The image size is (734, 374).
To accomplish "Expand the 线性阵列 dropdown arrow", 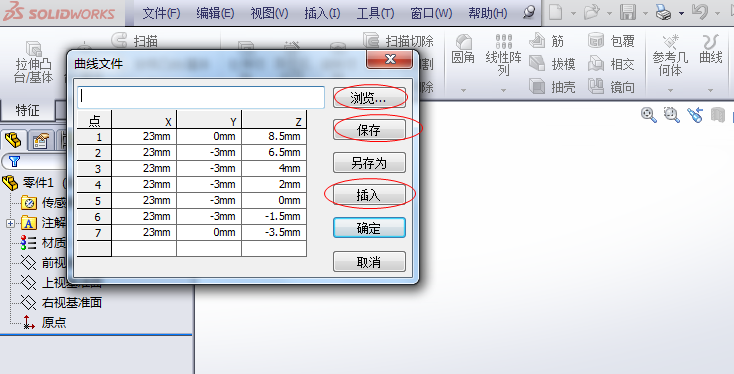I will (503, 90).
